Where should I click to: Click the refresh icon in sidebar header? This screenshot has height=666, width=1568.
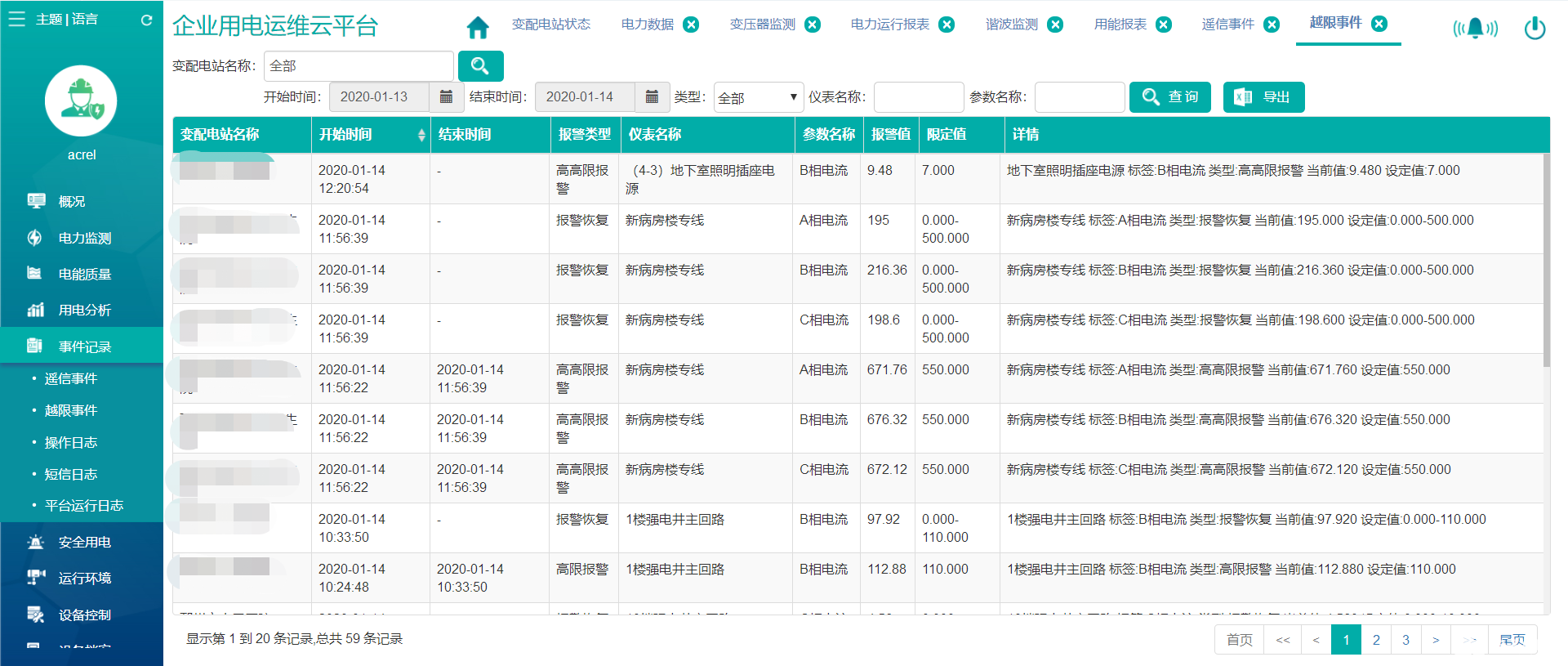point(146,20)
